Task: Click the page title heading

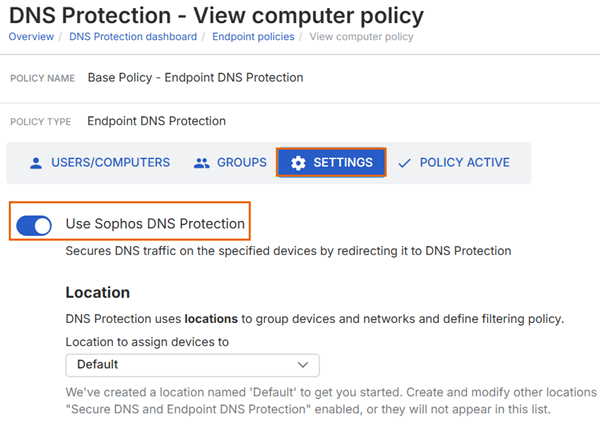Action: click(x=216, y=16)
